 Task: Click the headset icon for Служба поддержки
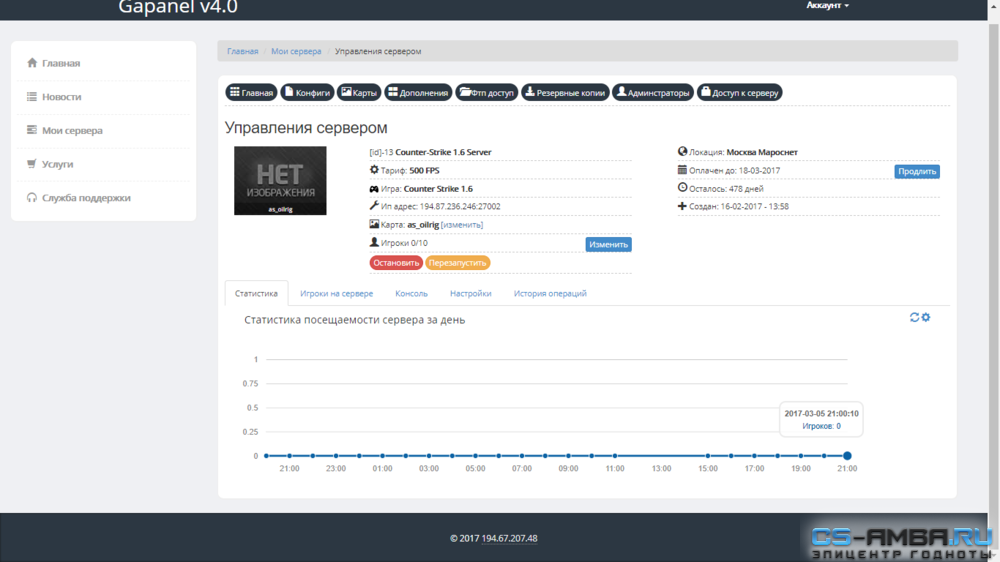(x=32, y=197)
